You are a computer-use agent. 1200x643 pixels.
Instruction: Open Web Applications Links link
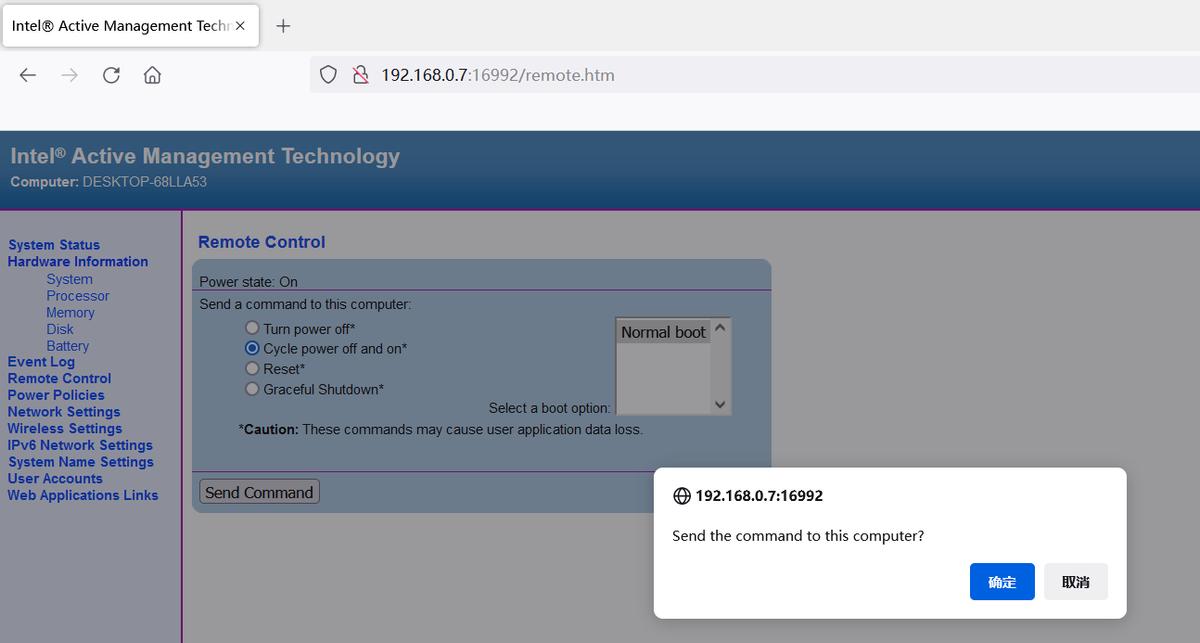click(83, 495)
